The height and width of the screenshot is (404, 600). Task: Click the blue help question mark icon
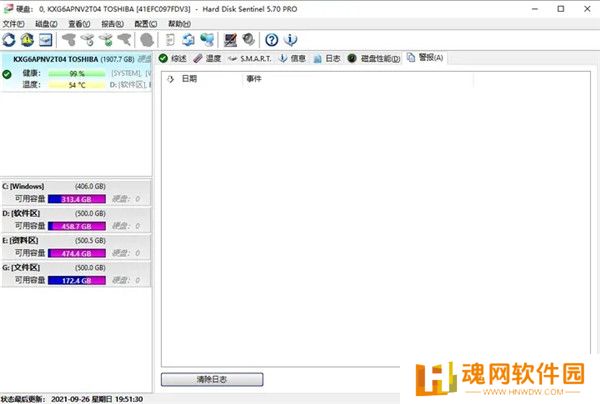point(271,40)
